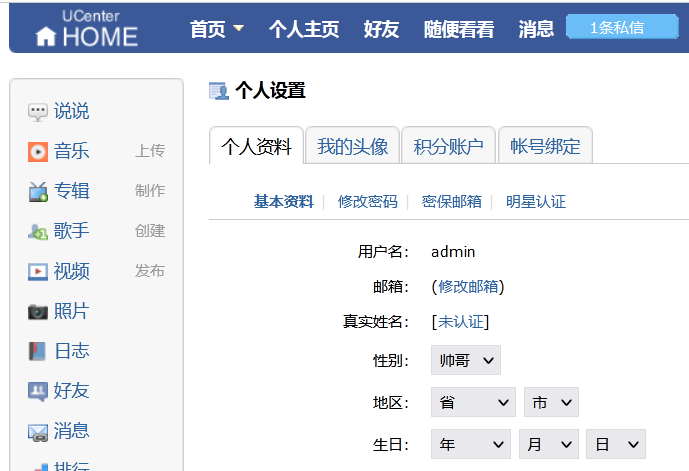
Task: Click the 说说 speech bubble icon
Action: [38, 112]
